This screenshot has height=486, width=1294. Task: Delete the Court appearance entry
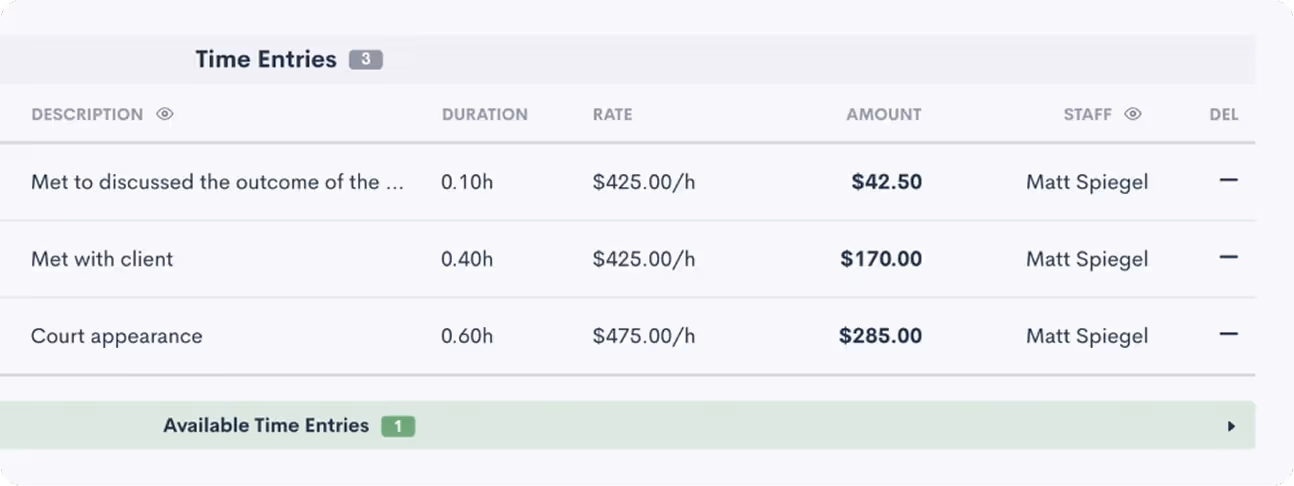pos(1228,335)
